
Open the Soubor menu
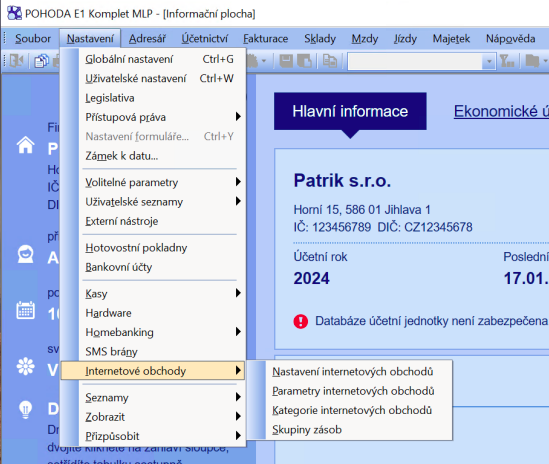click(33, 39)
